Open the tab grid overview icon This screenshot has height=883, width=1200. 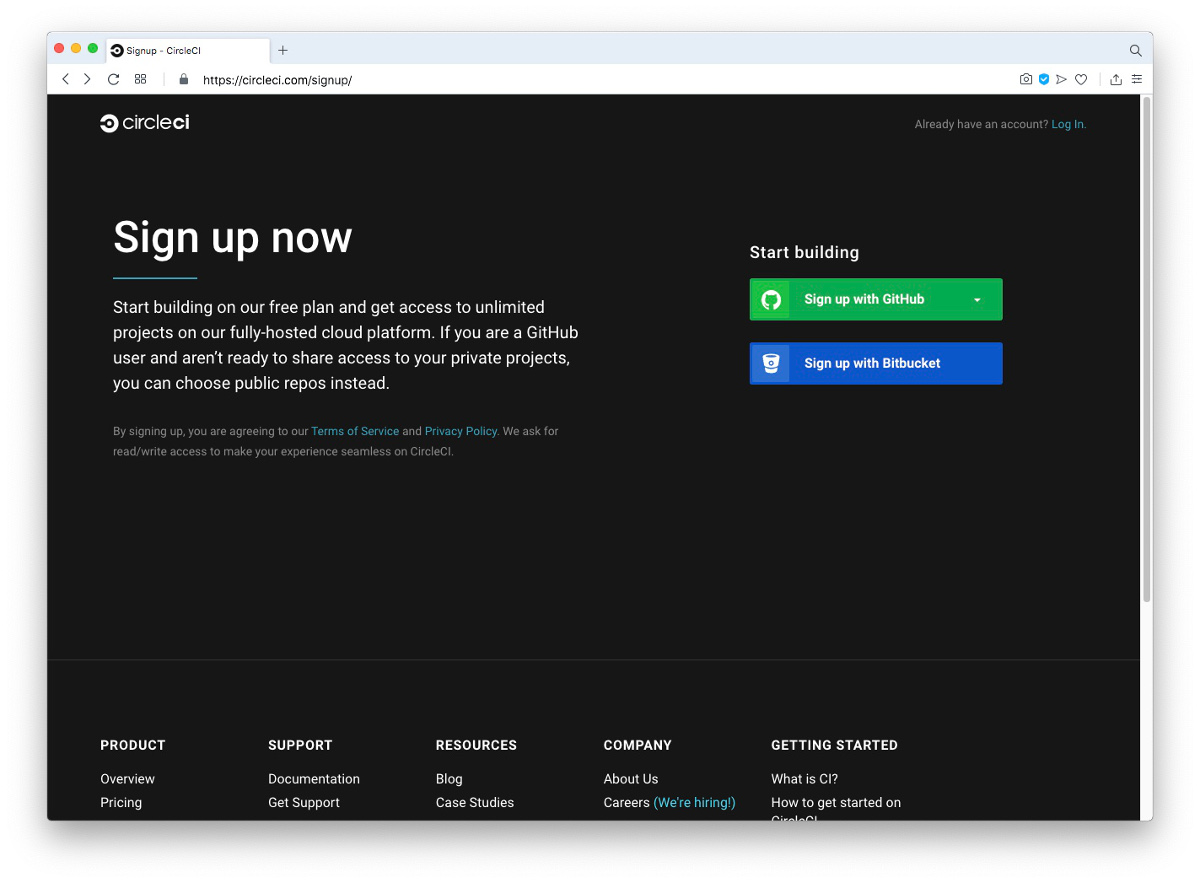click(141, 79)
